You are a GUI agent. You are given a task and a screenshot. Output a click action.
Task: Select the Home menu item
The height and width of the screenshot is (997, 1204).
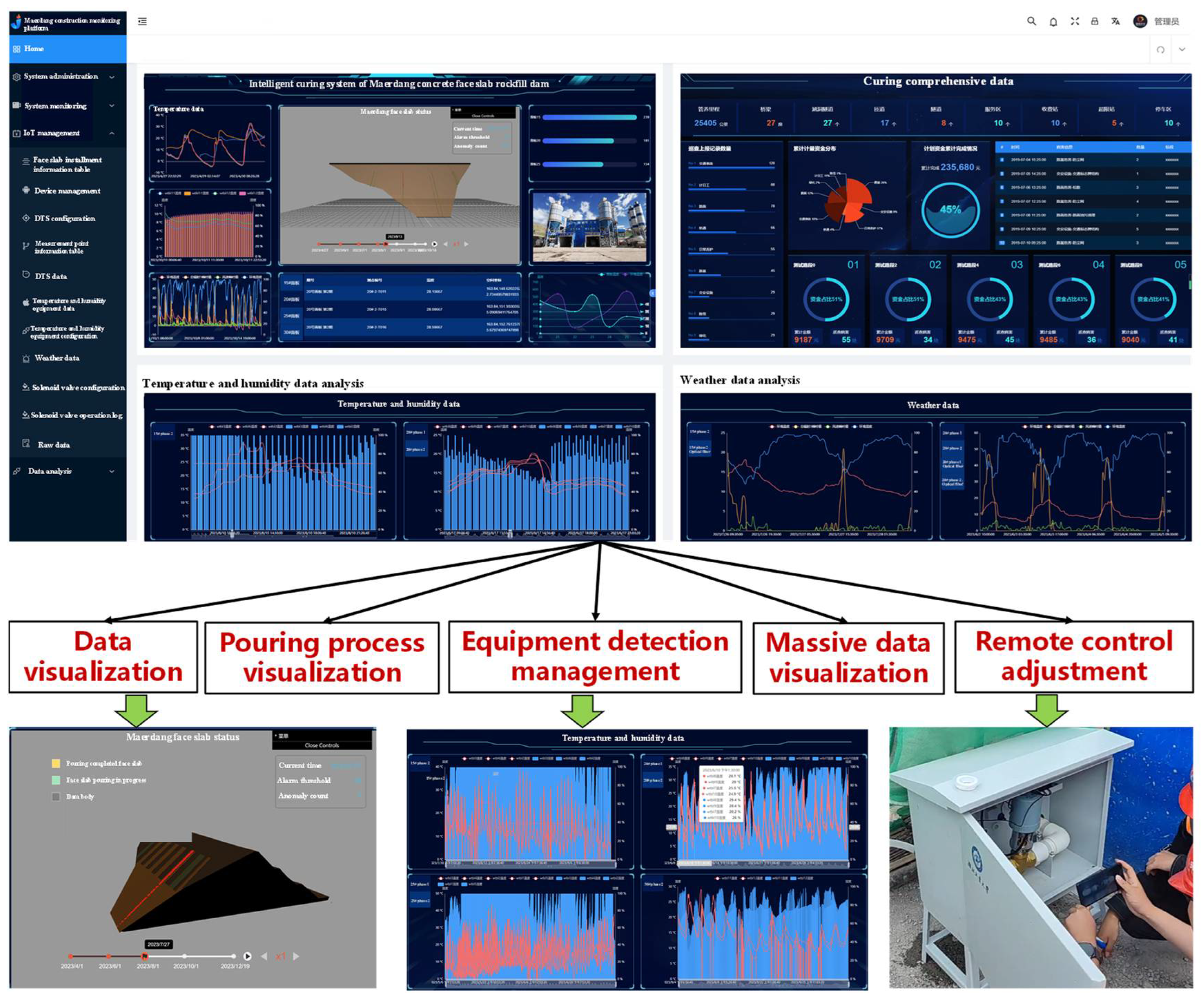34,49
